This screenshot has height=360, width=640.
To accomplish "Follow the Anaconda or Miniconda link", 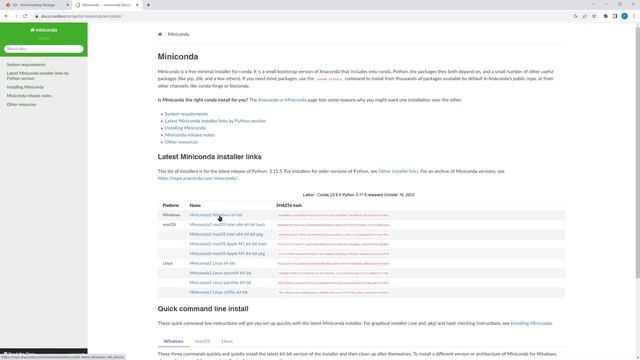I will [x=282, y=100].
